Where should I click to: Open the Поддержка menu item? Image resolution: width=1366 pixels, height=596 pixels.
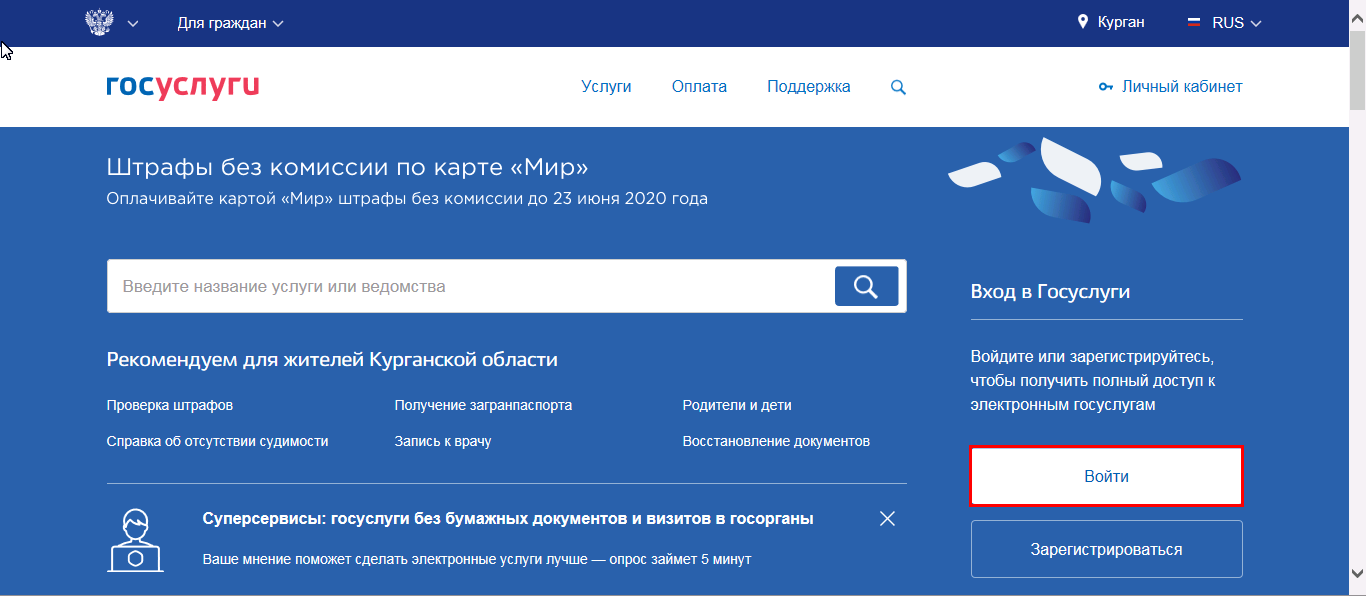(808, 87)
